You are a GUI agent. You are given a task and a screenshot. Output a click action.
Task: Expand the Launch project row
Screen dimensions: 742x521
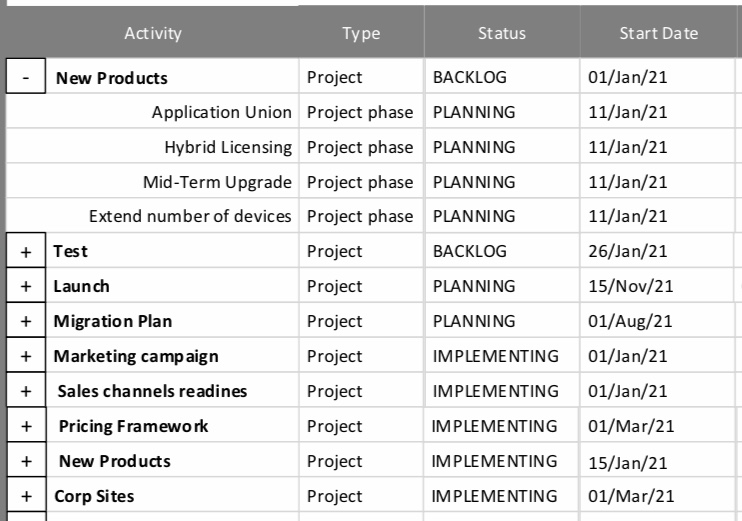pyautogui.click(x=26, y=286)
